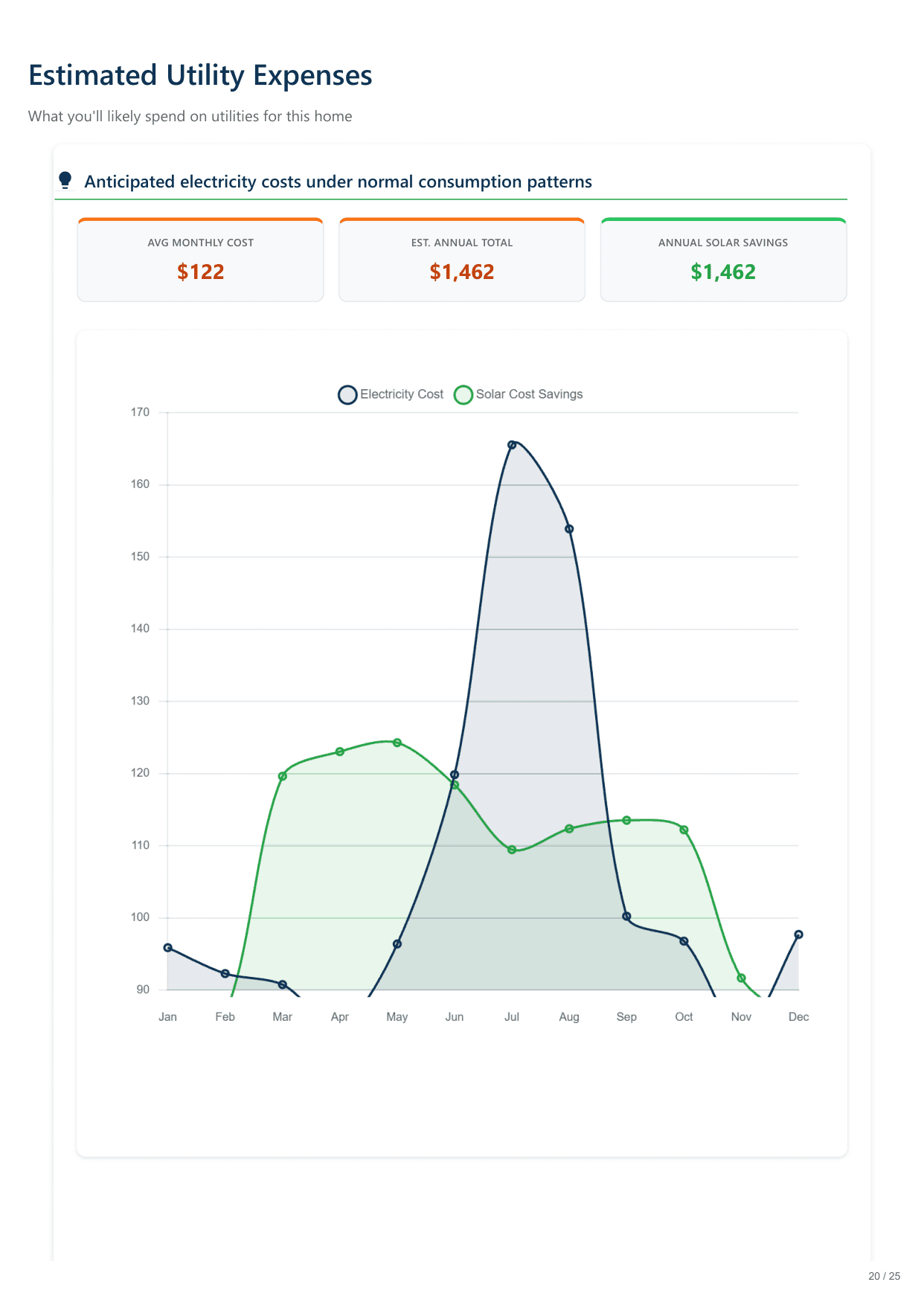Select the August electricity cost data point

tap(569, 529)
